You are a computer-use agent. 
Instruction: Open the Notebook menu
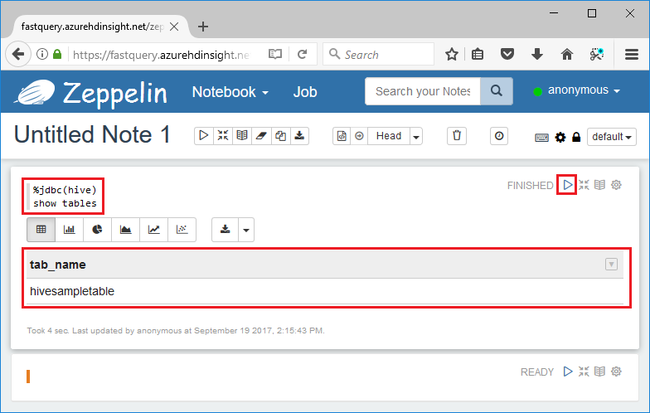(x=230, y=92)
